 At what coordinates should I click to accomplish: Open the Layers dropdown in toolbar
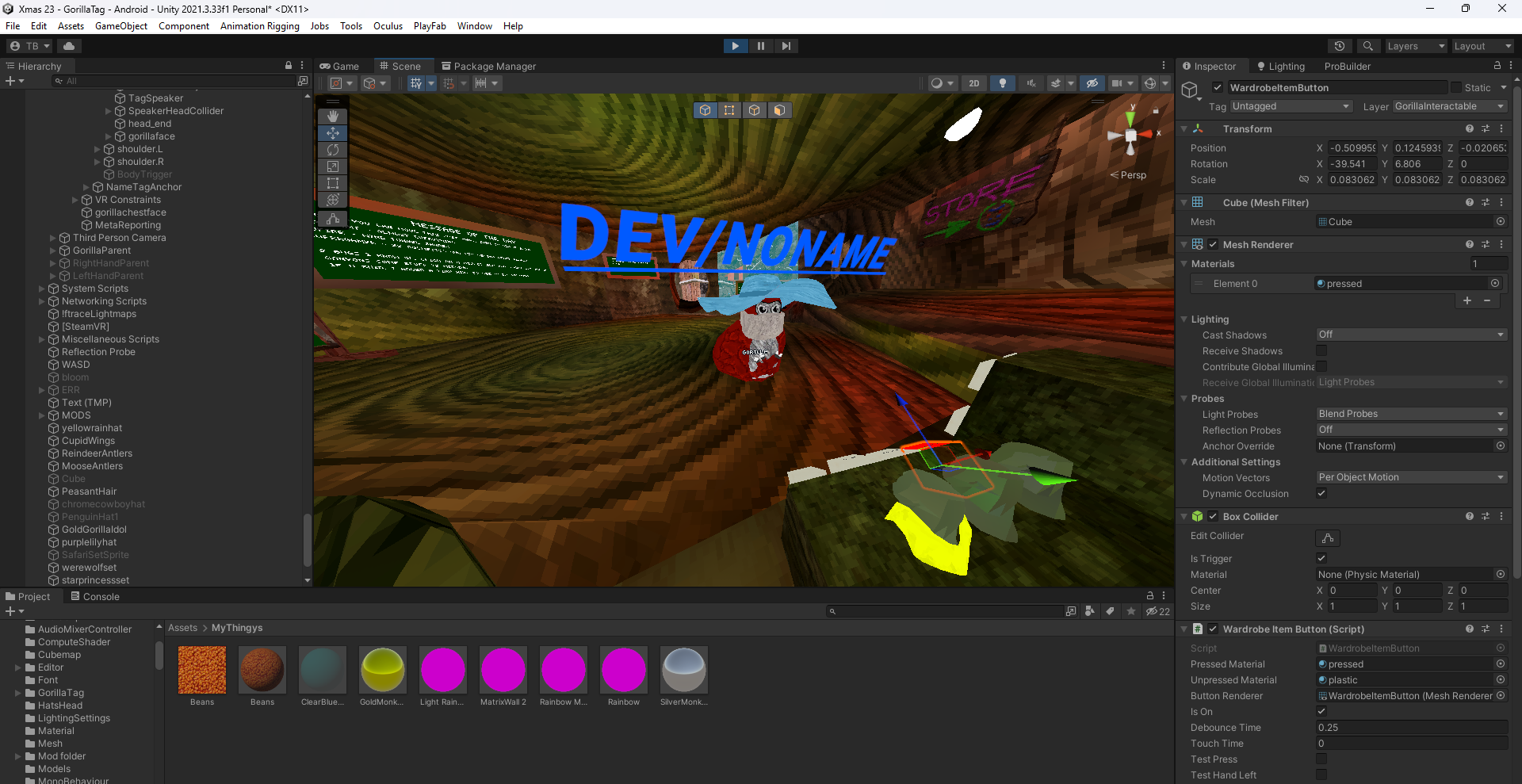1416,46
